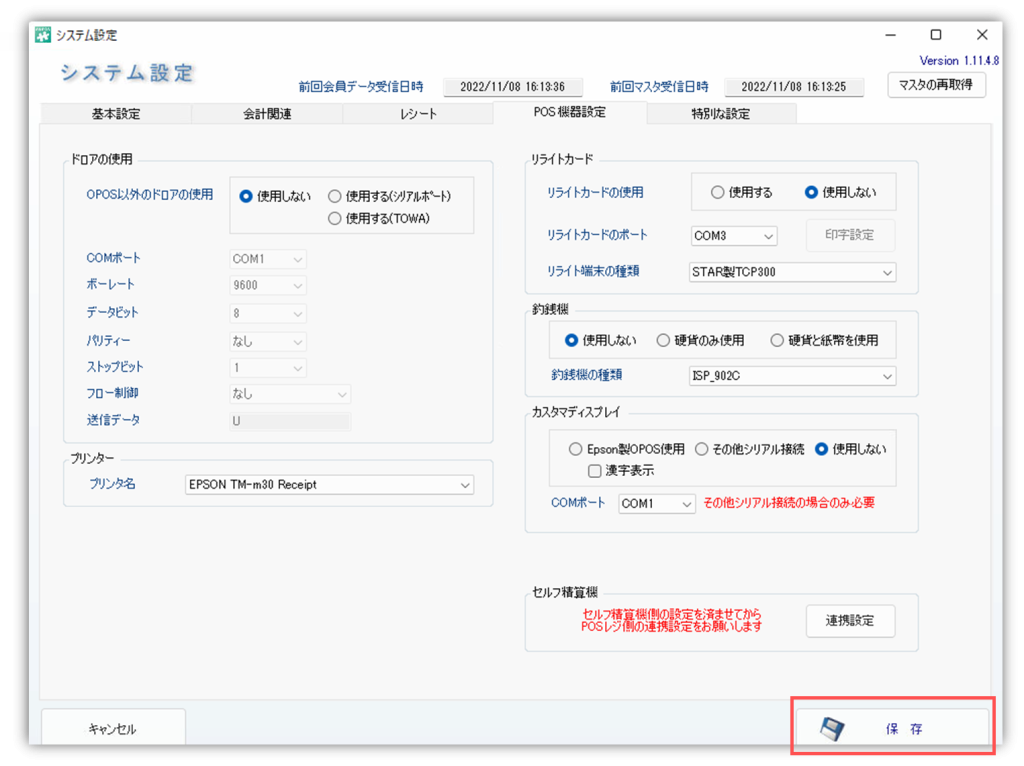Click the キャンセル button
Image resolution: width=1024 pixels, height=766 pixels.
tap(112, 728)
